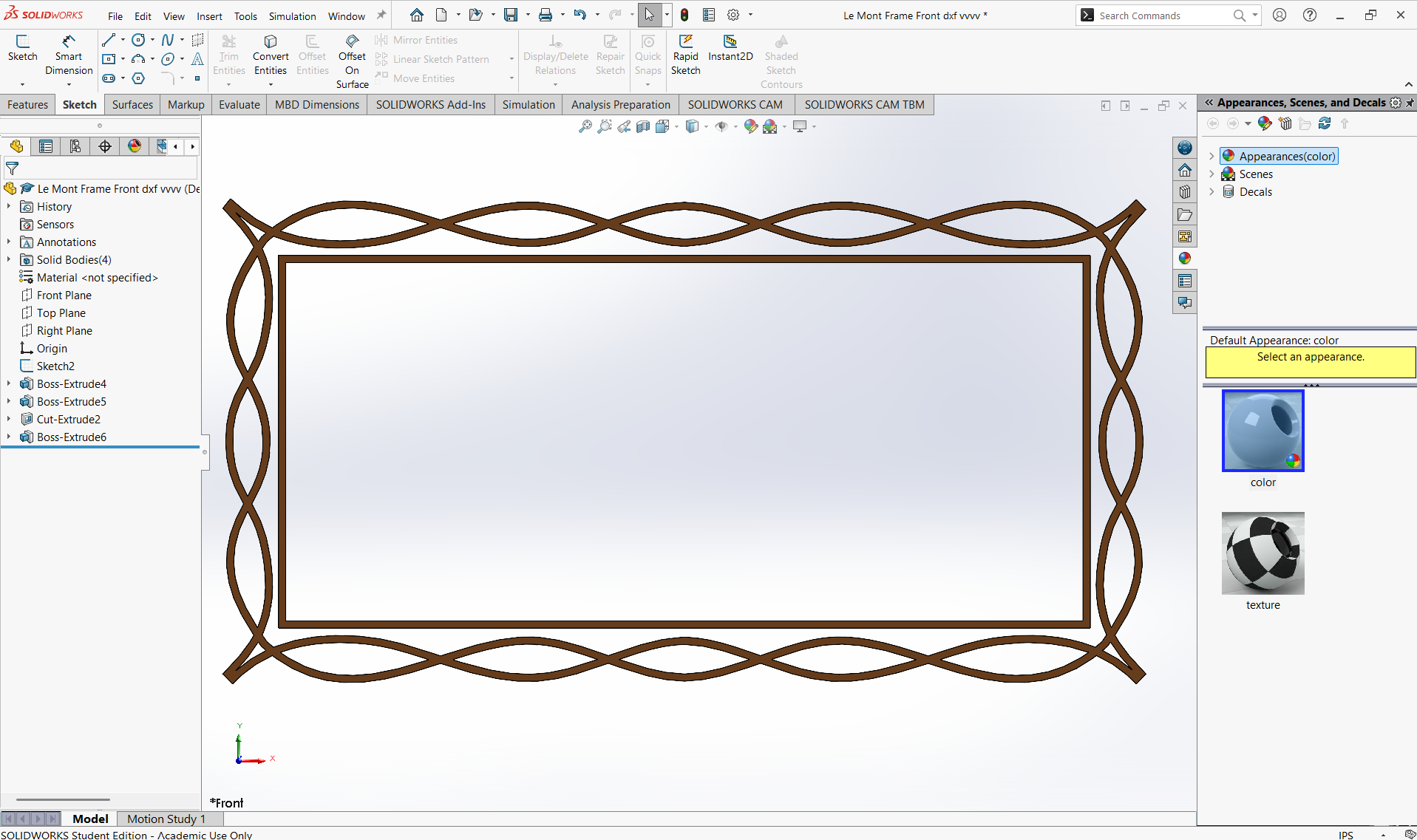Image resolution: width=1417 pixels, height=840 pixels.
Task: Expand Cut-Extrude2 feature
Action: tap(9, 419)
